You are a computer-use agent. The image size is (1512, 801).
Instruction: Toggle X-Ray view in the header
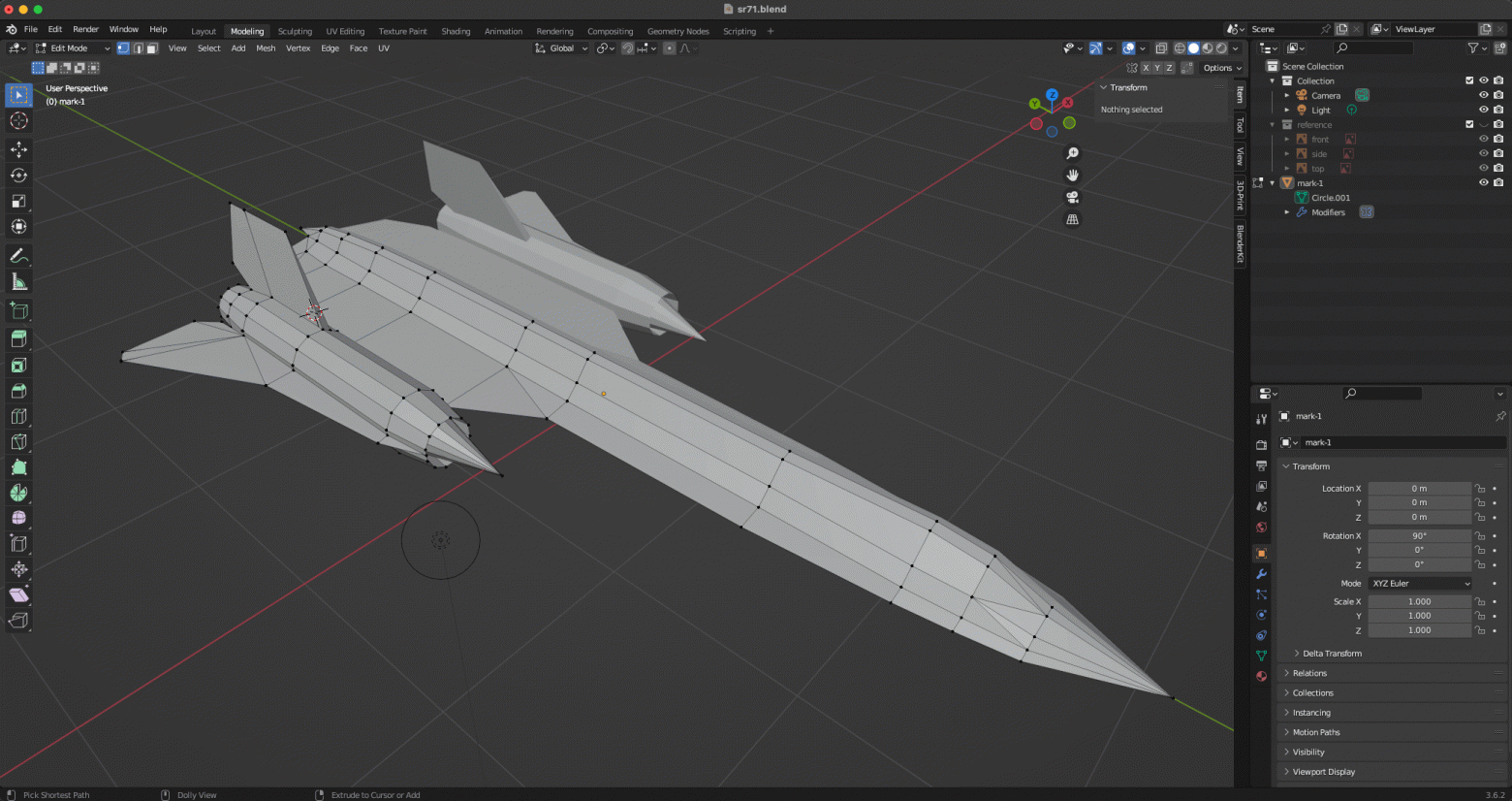[1161, 48]
